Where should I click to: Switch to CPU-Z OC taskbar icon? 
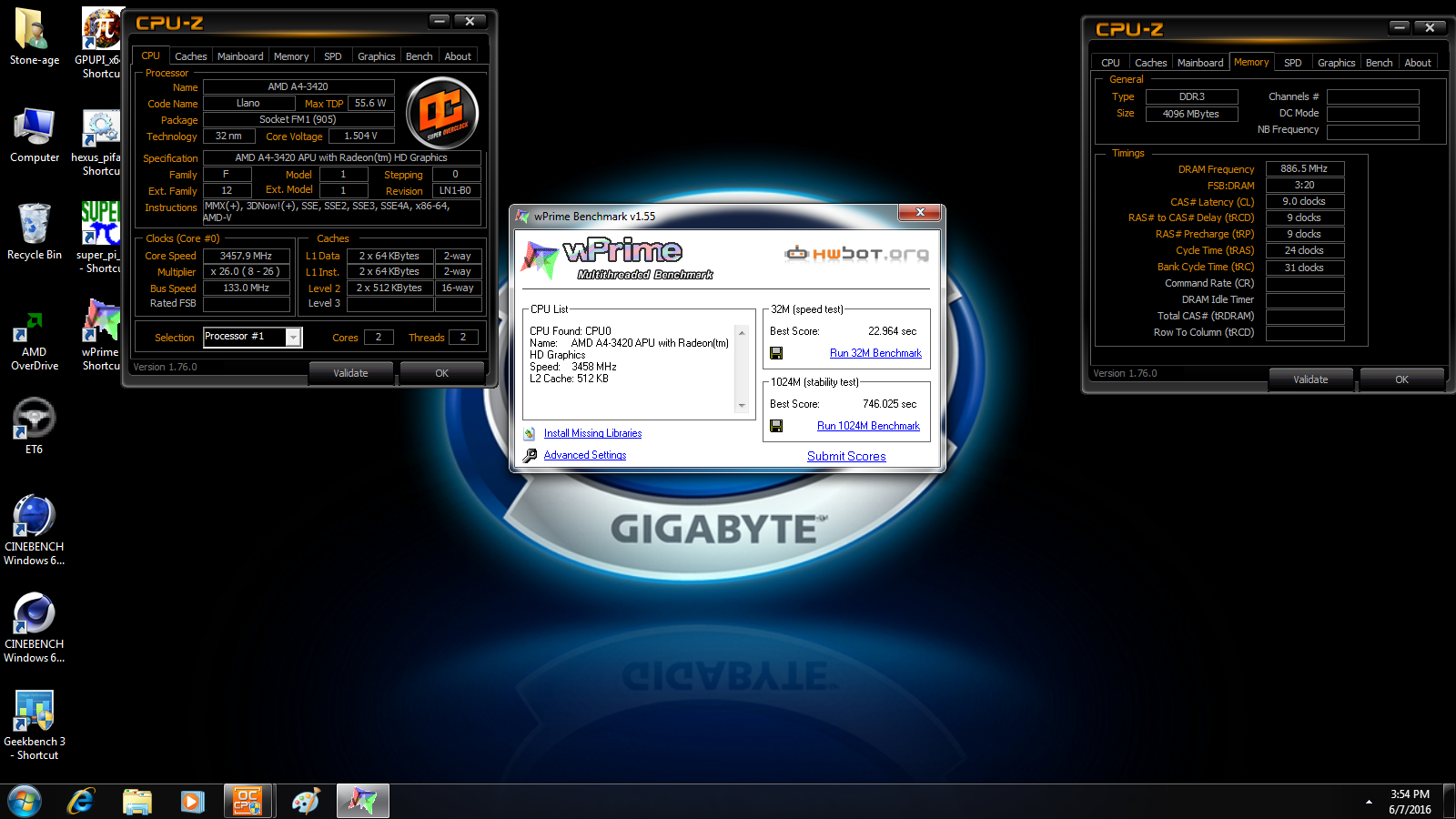tap(248, 802)
